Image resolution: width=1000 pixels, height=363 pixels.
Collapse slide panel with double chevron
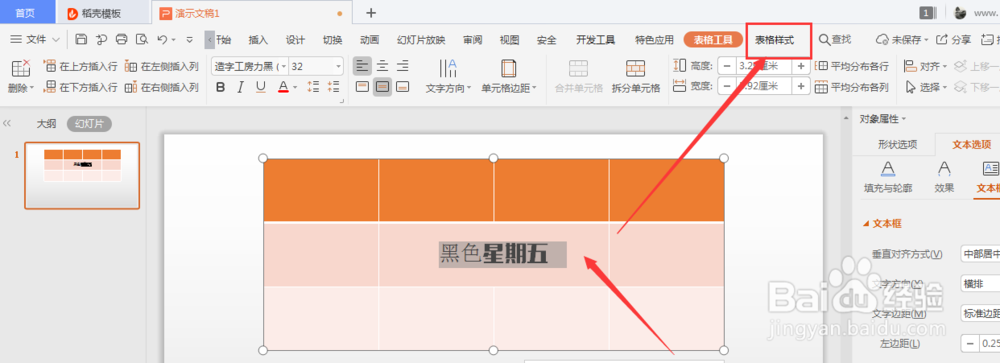tap(8, 124)
